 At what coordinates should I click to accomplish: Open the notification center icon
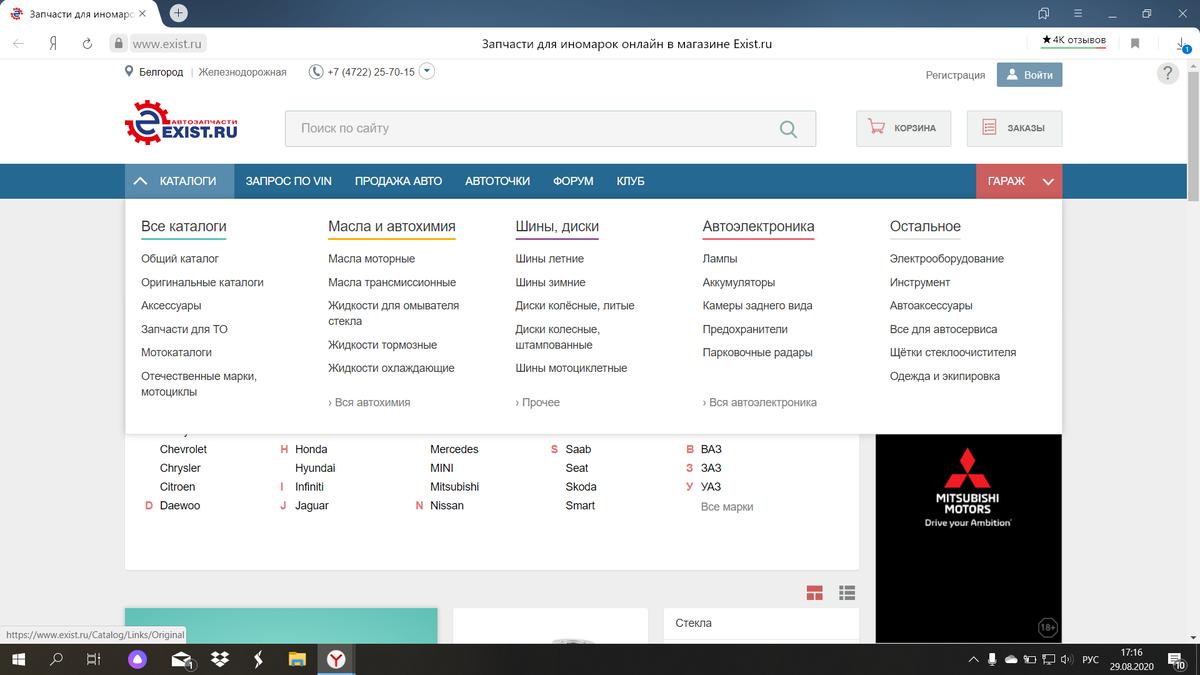1176,659
